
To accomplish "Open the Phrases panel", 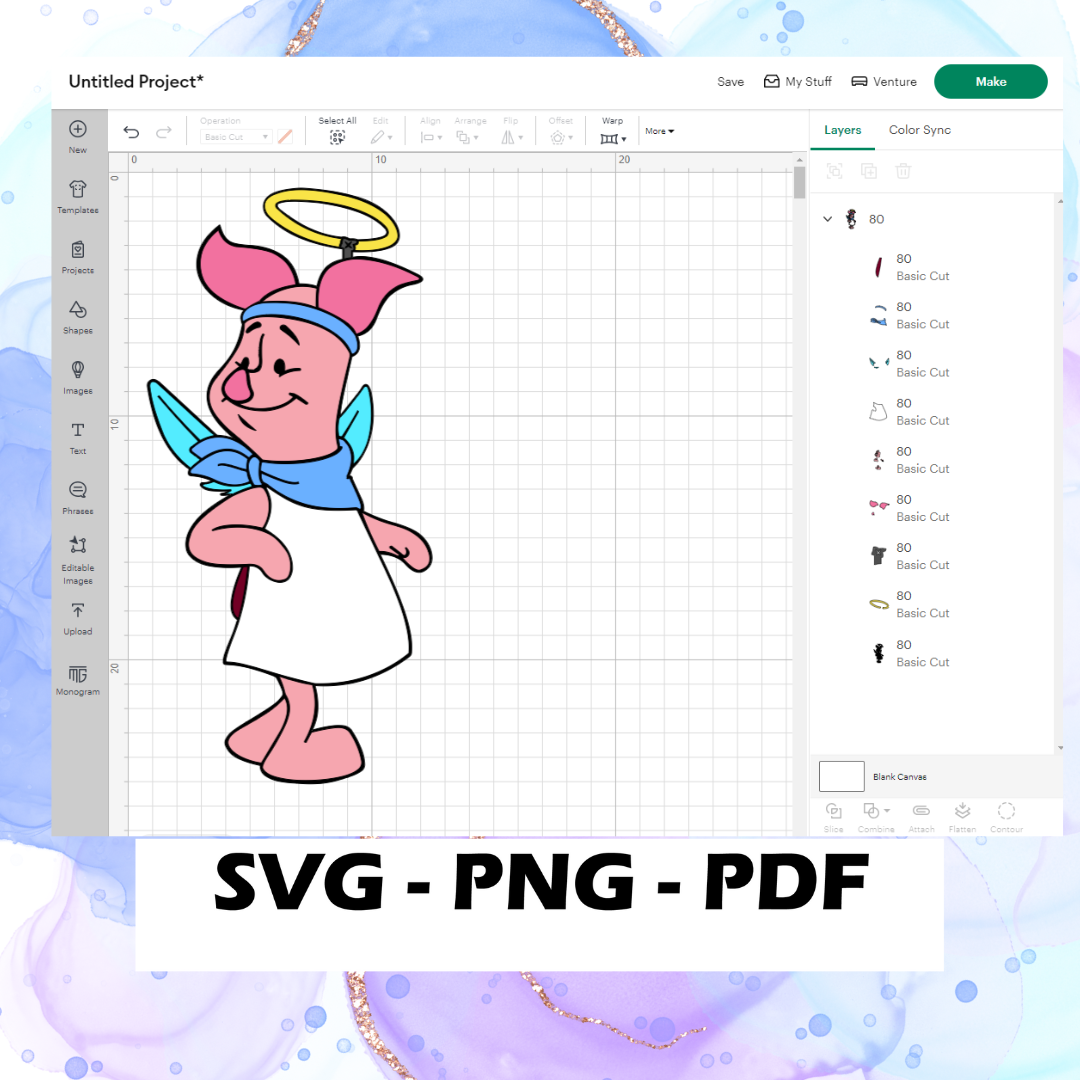I will tap(78, 498).
